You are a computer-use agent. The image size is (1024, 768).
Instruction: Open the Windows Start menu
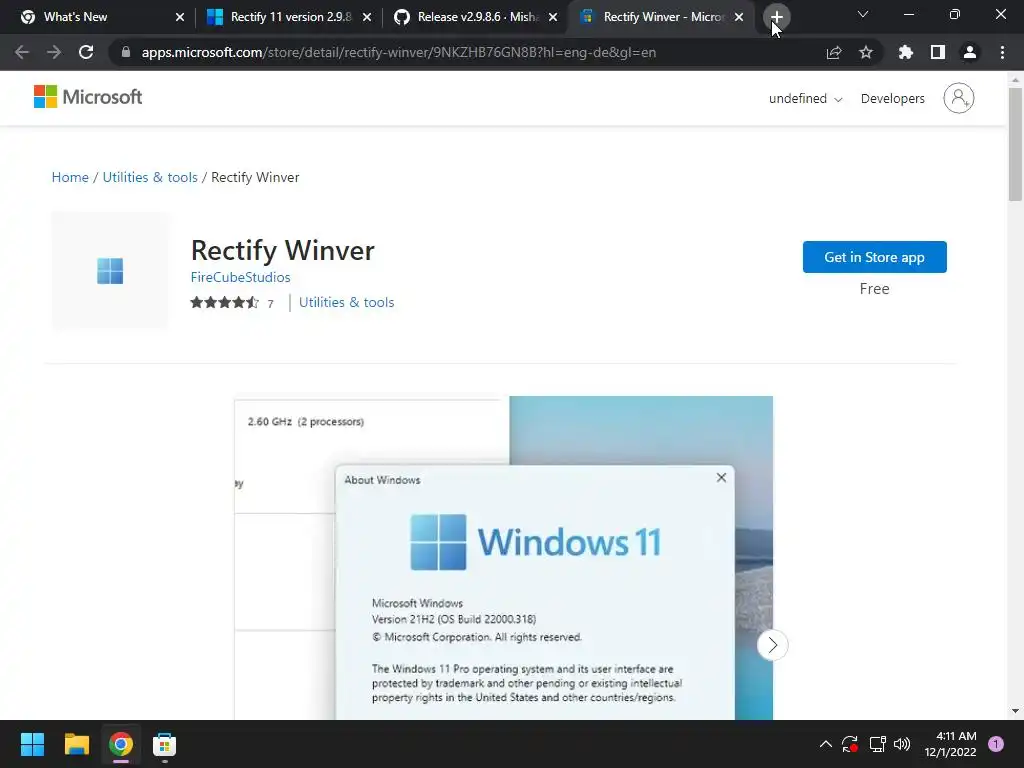[32, 744]
